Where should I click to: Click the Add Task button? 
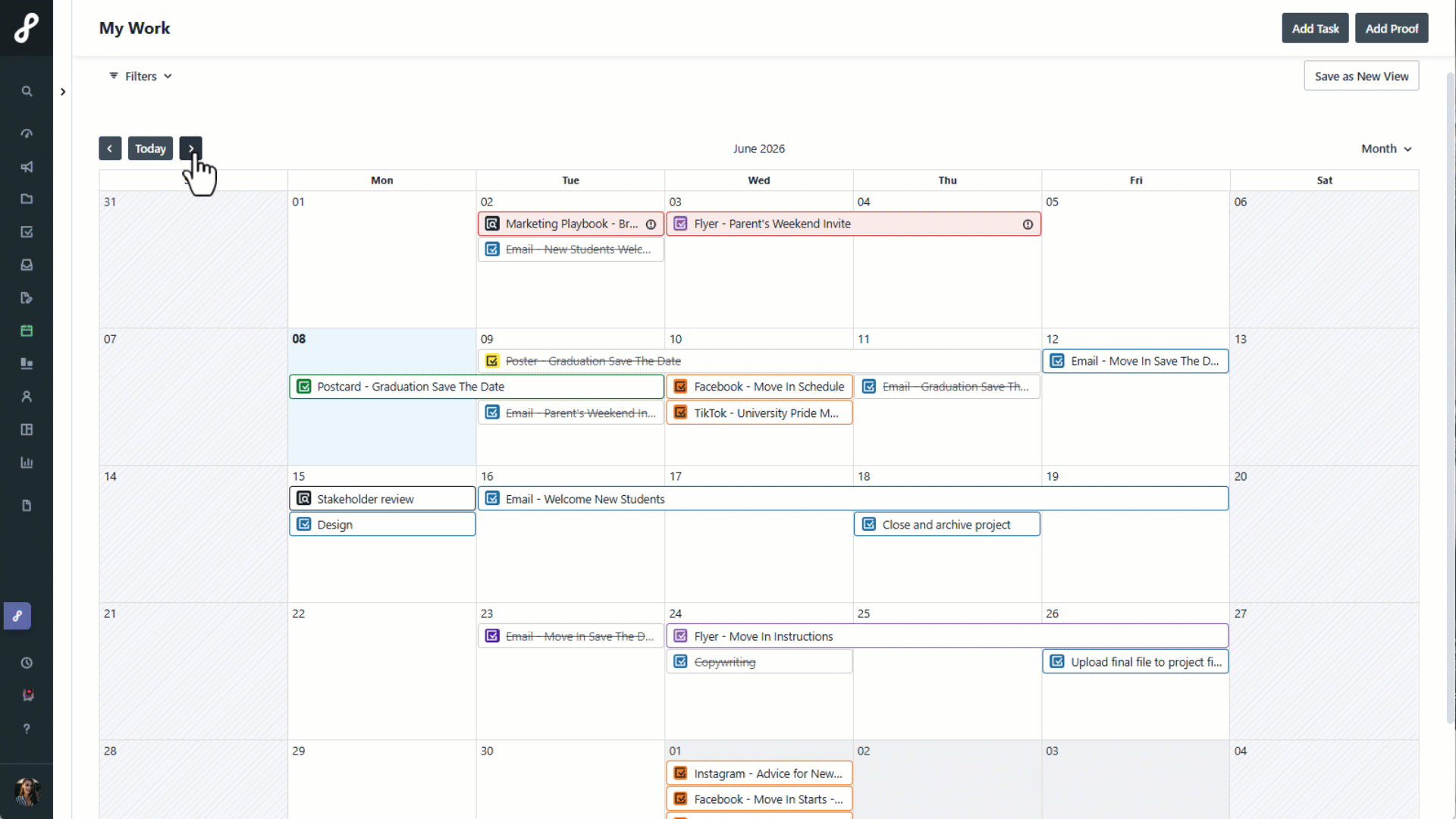1315,28
